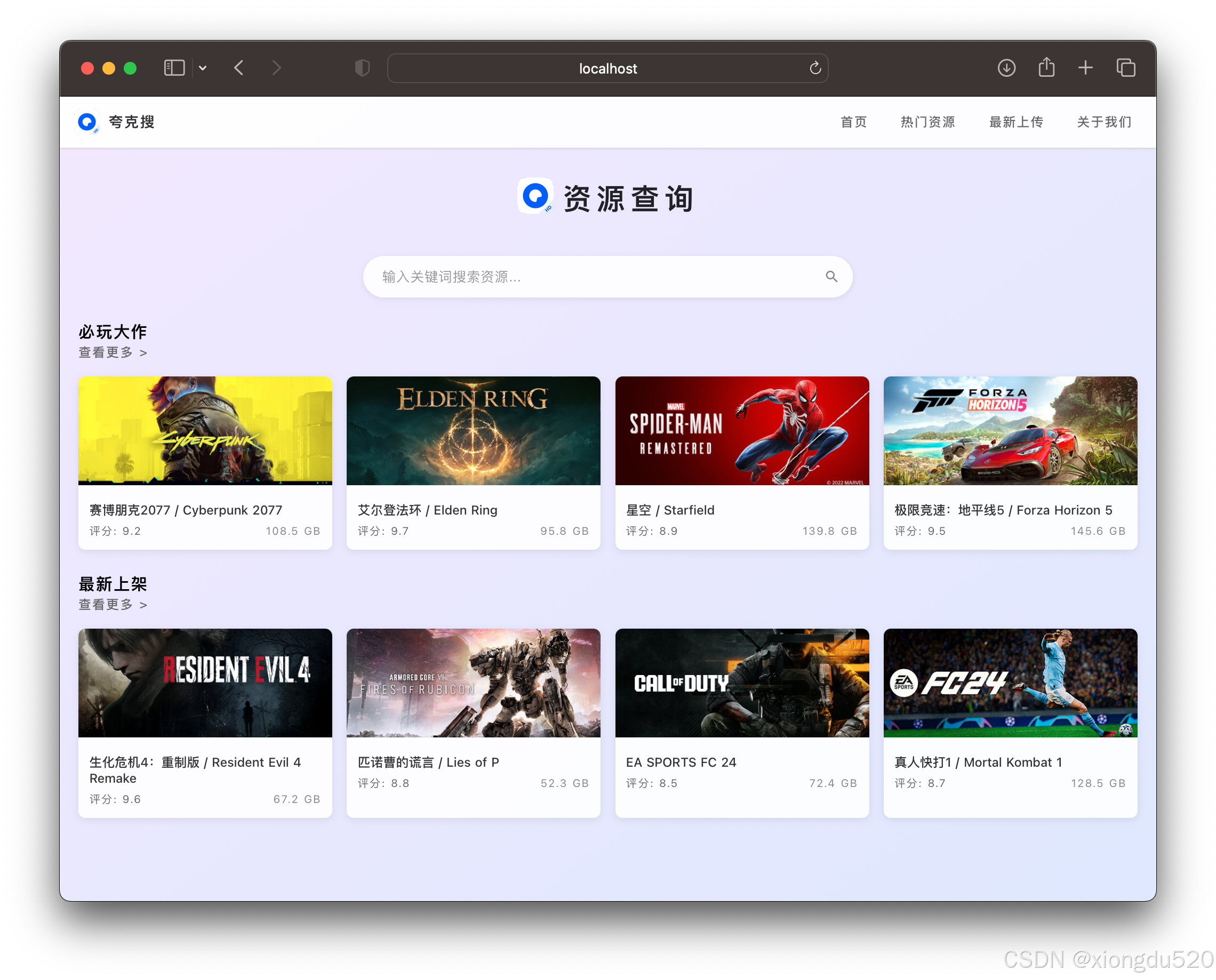Reload the page with the refresh icon
The image size is (1216, 980).
coord(814,68)
